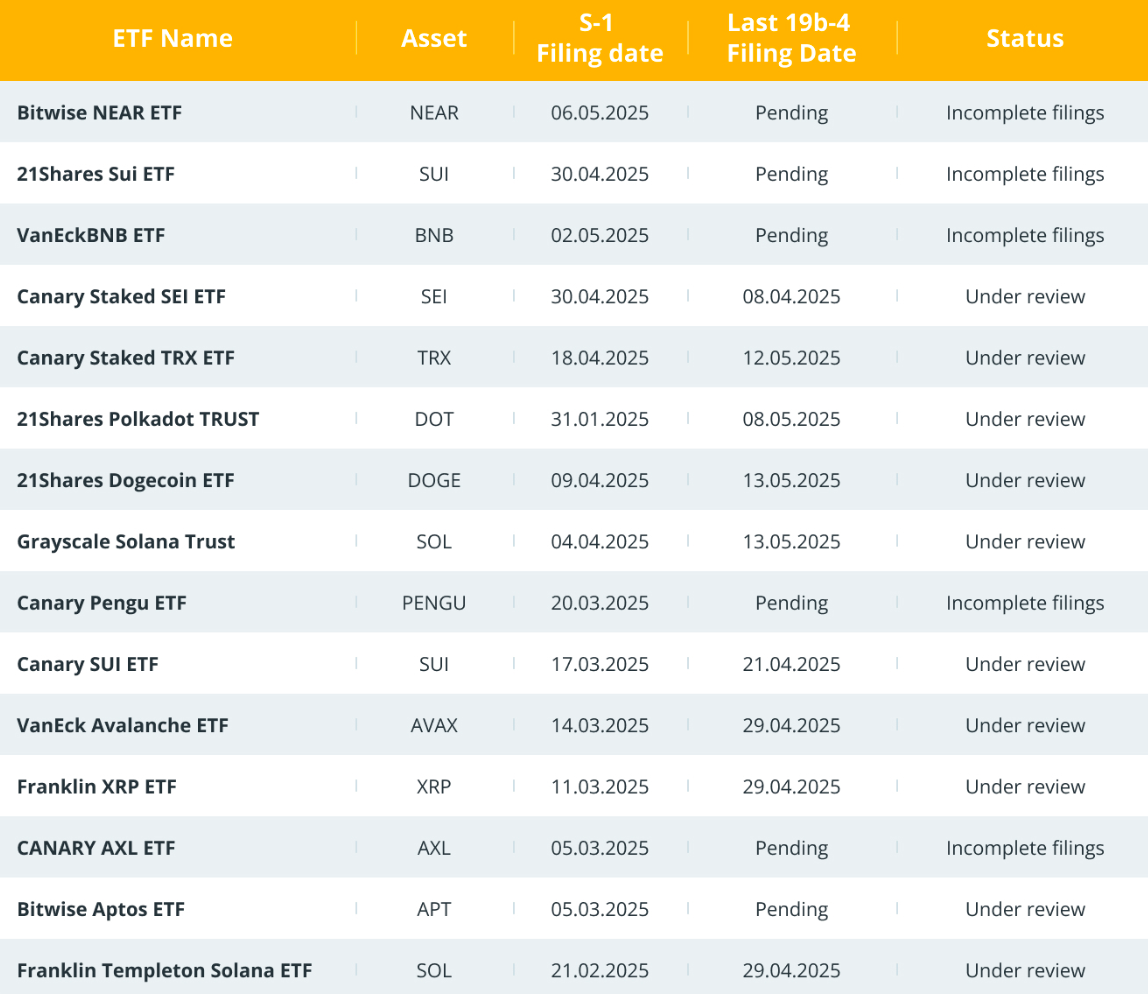Click the DOGE asset cell
Viewport: 1148px width, 994px height.
pyautogui.click(x=434, y=480)
